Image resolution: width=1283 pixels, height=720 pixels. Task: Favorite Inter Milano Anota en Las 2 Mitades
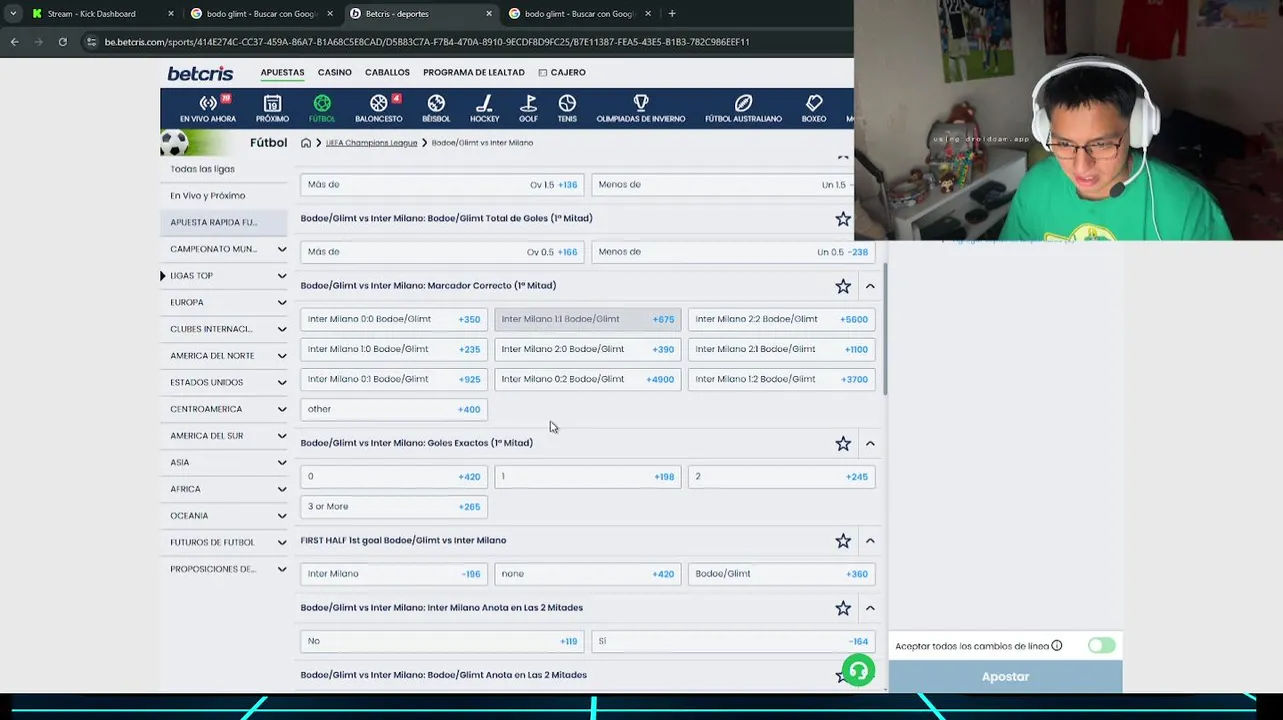pyautogui.click(x=843, y=608)
